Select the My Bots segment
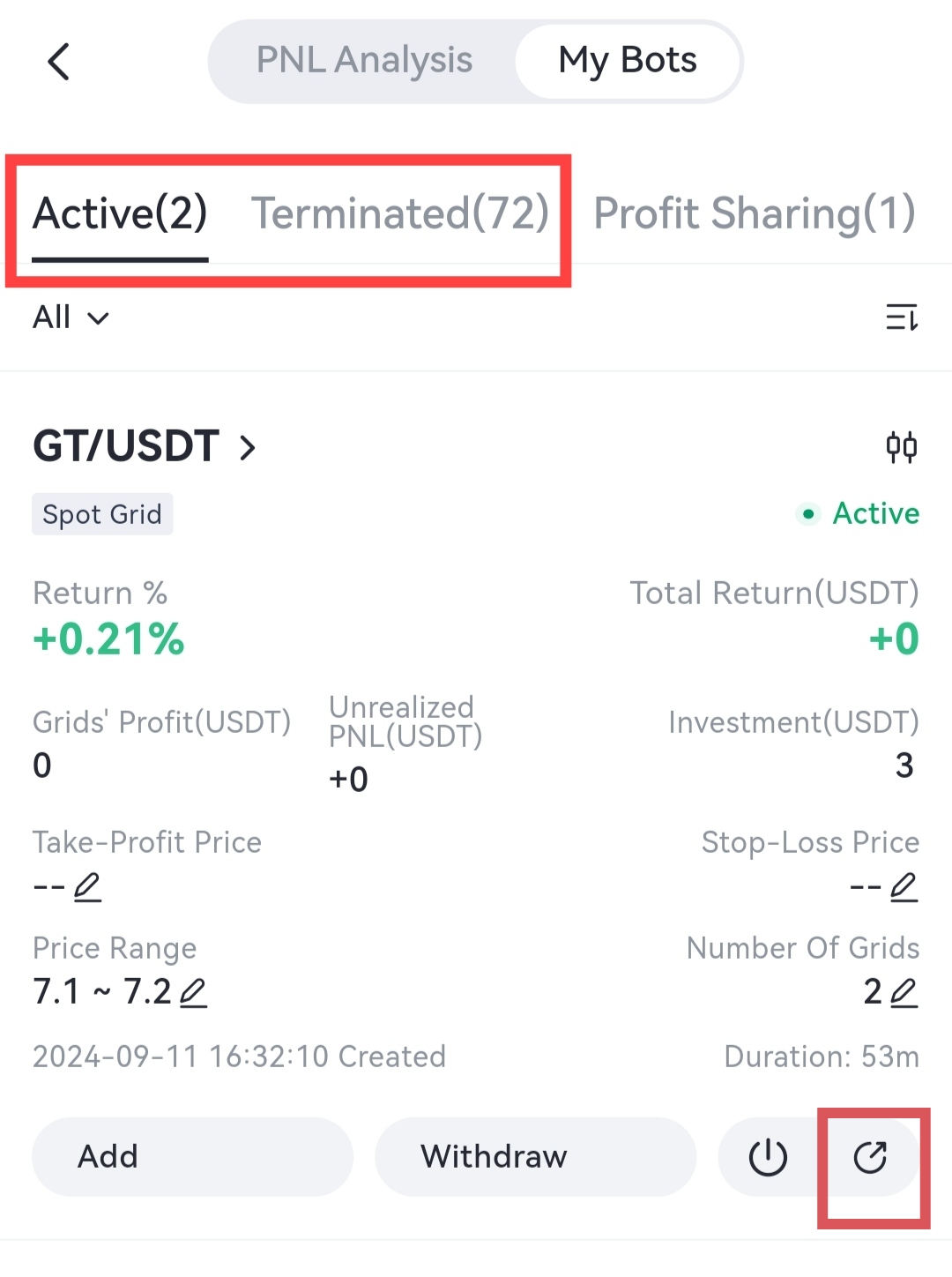The image size is (952, 1277). [628, 61]
